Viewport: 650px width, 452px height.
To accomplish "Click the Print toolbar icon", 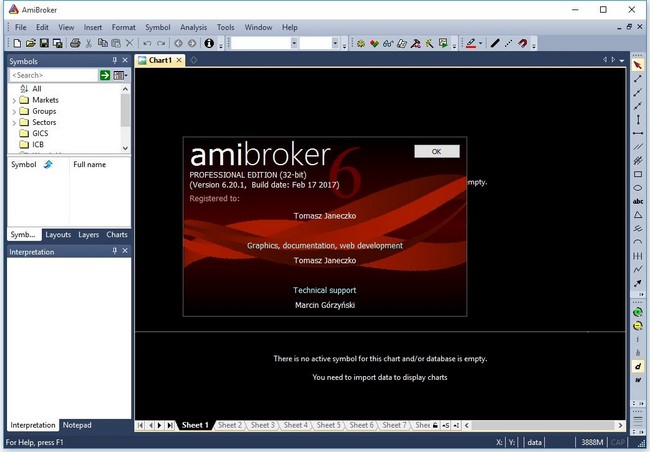I will (75, 43).
